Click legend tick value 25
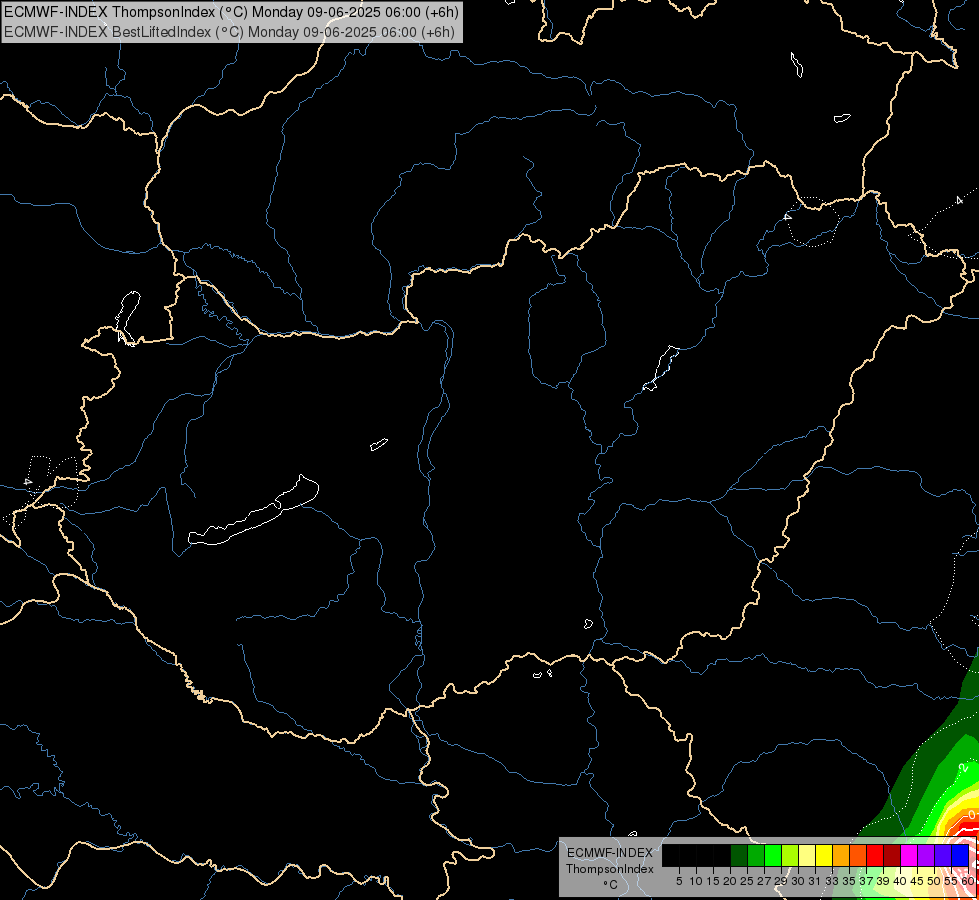 (747, 881)
